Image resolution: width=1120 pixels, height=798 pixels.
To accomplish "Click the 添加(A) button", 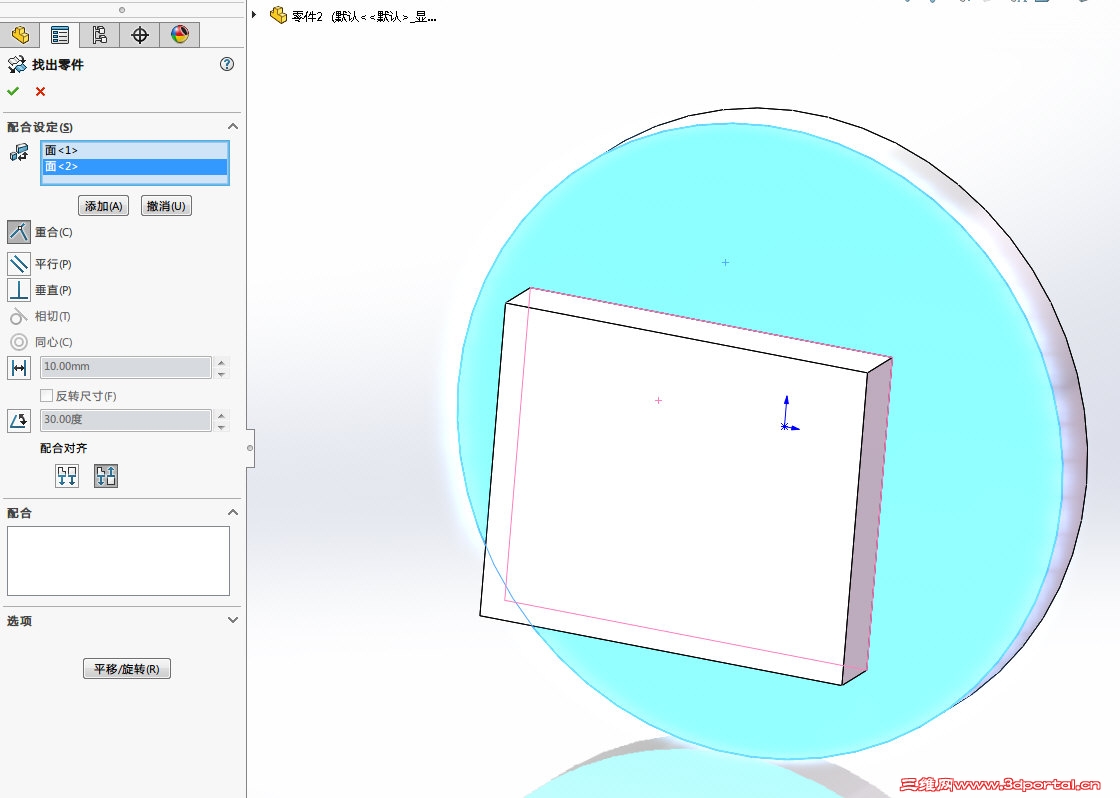I will [104, 206].
